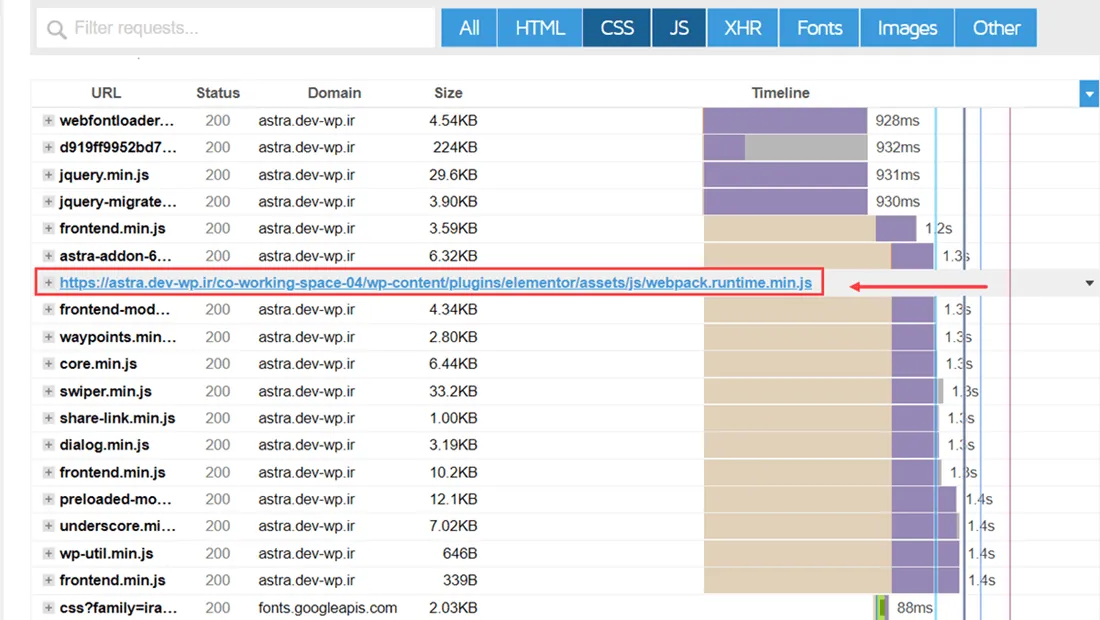Click the d919ff9952bd7 932ms timeline bar
1100x620 pixels.
coord(785,147)
